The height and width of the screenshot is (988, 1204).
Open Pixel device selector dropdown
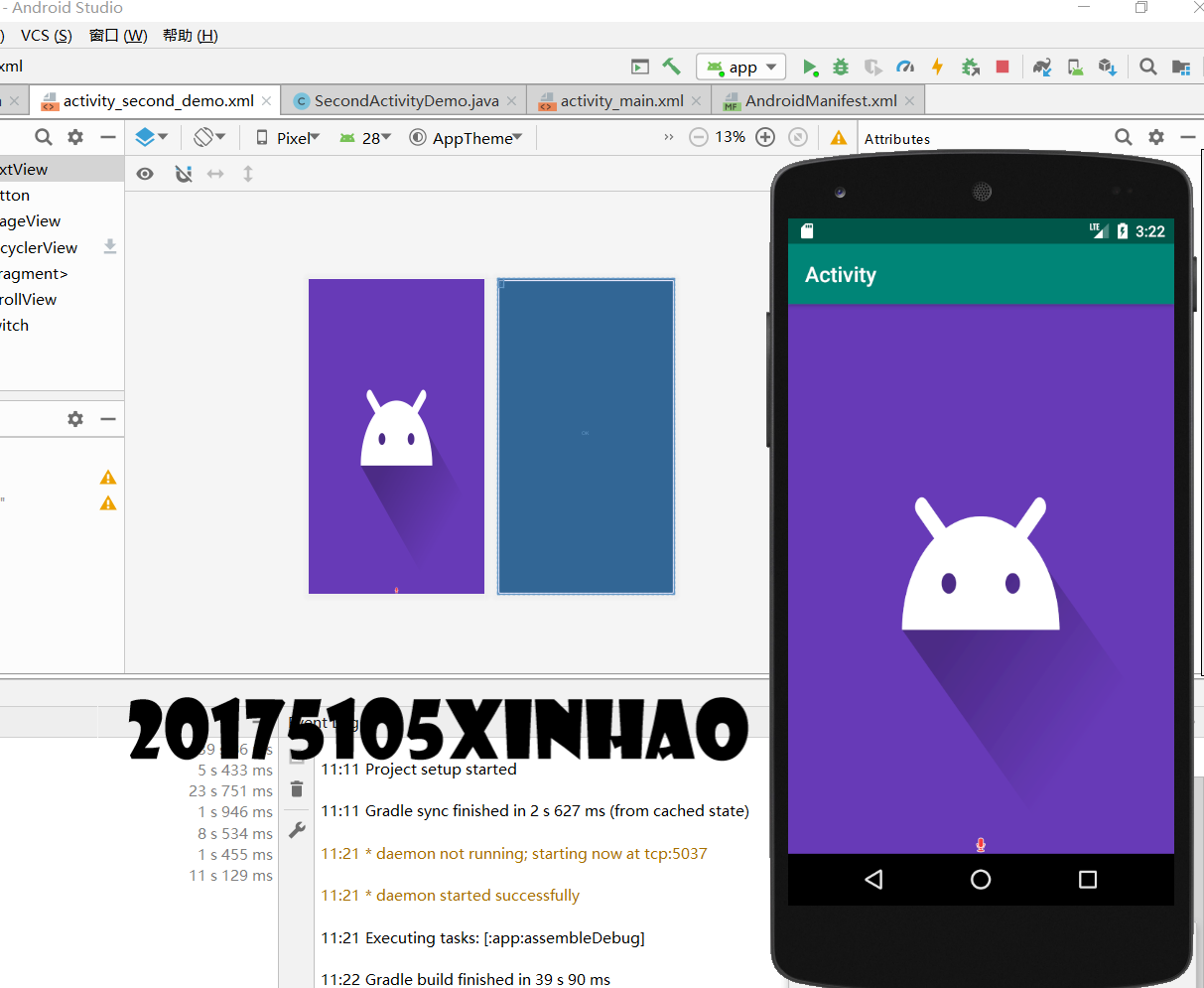tap(288, 138)
